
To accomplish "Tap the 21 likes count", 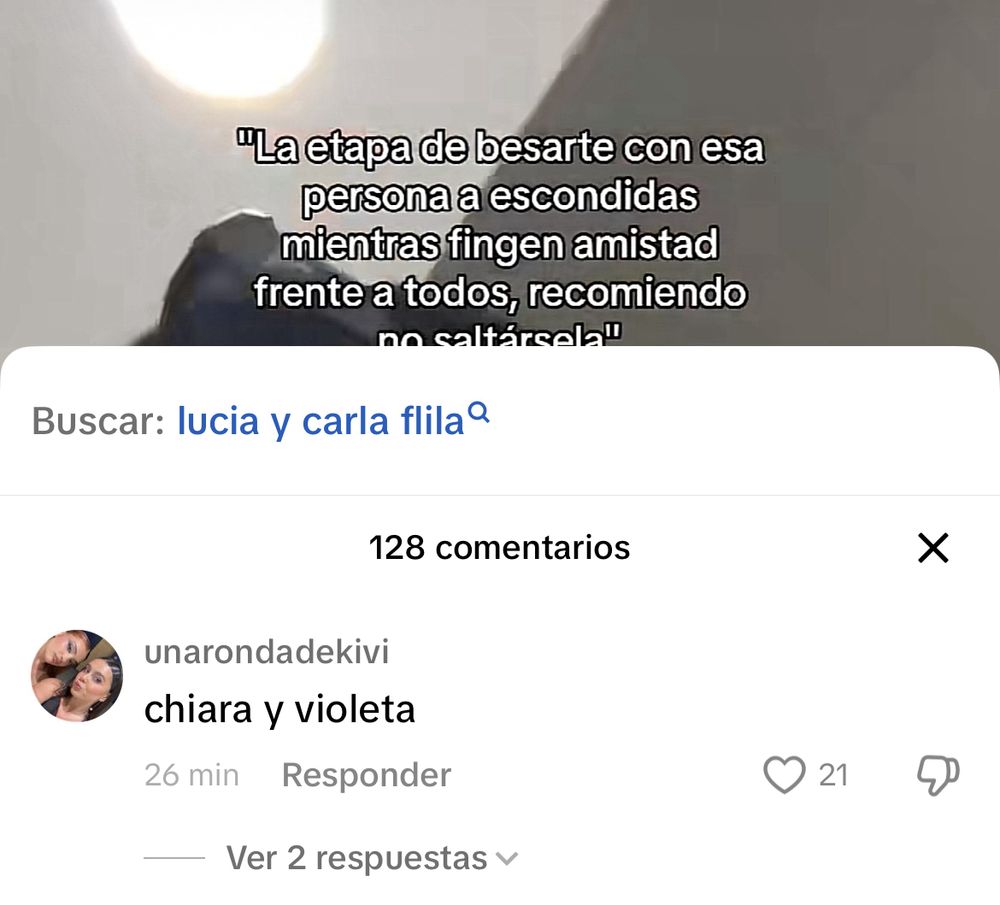I will 833,776.
